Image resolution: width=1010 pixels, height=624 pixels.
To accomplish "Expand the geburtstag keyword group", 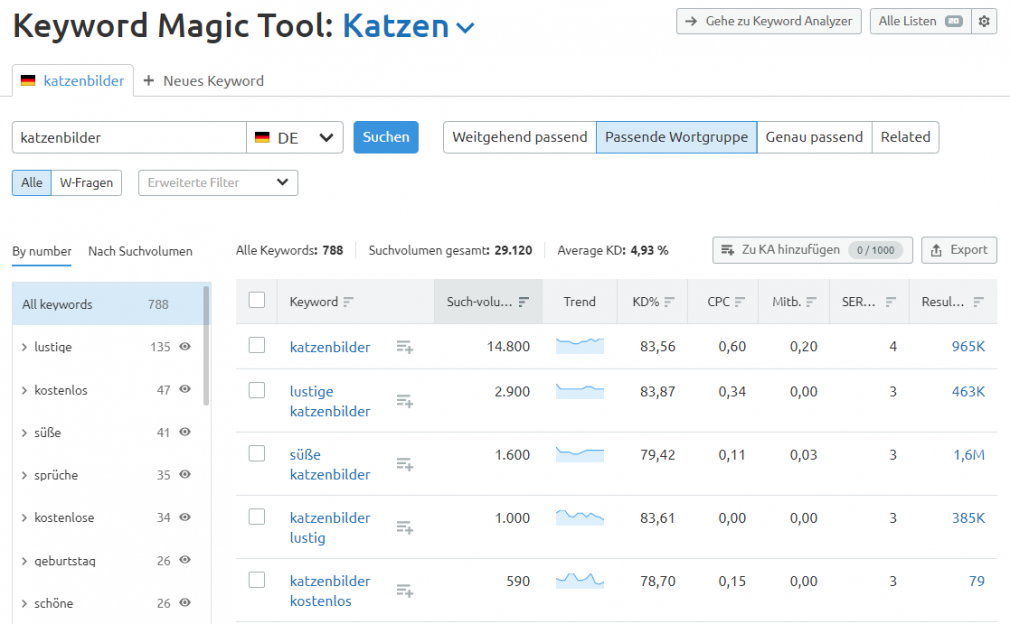I will click(24, 561).
